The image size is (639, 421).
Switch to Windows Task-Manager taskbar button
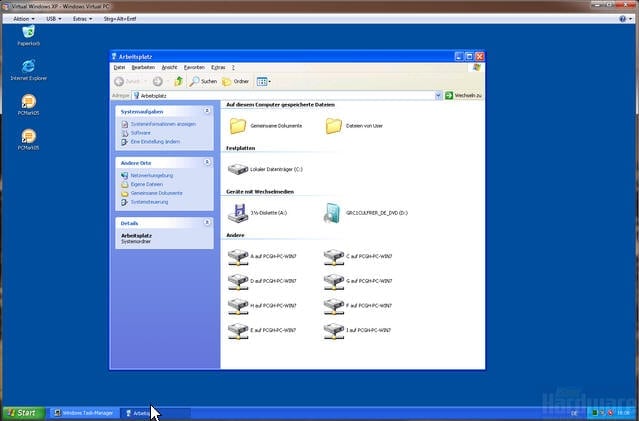tap(84, 413)
